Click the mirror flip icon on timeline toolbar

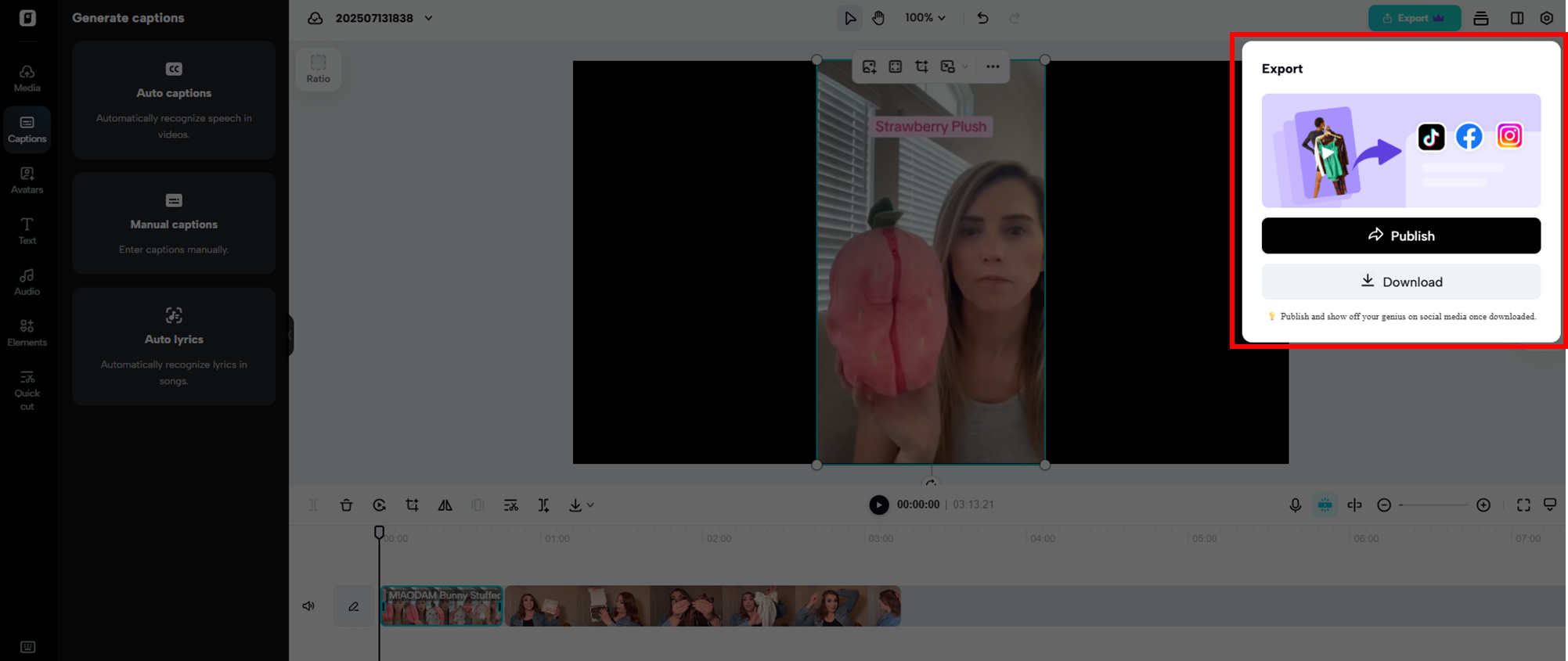(x=445, y=505)
